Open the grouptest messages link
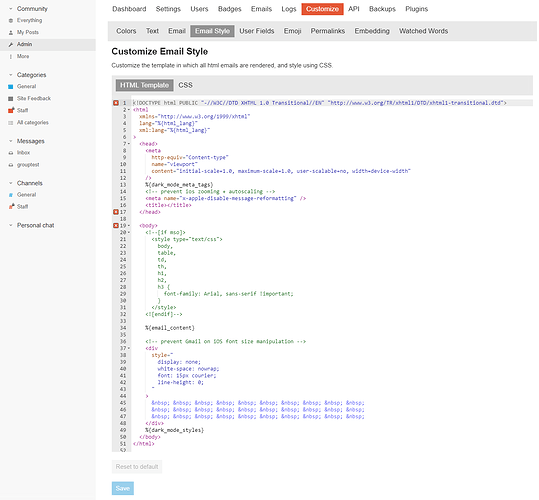The height and width of the screenshot is (500, 539). [28, 165]
